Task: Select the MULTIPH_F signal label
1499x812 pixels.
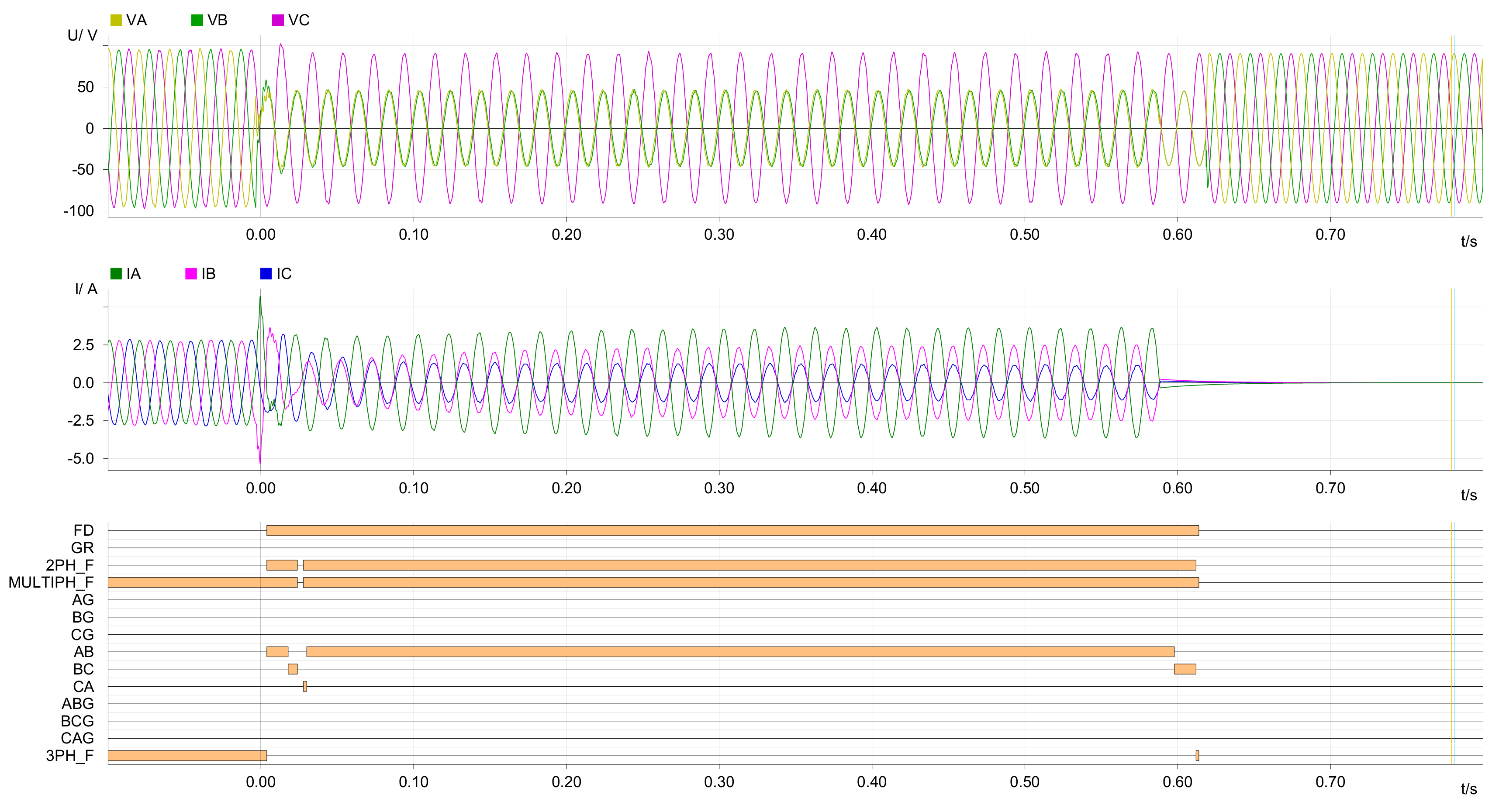Action: (51, 582)
